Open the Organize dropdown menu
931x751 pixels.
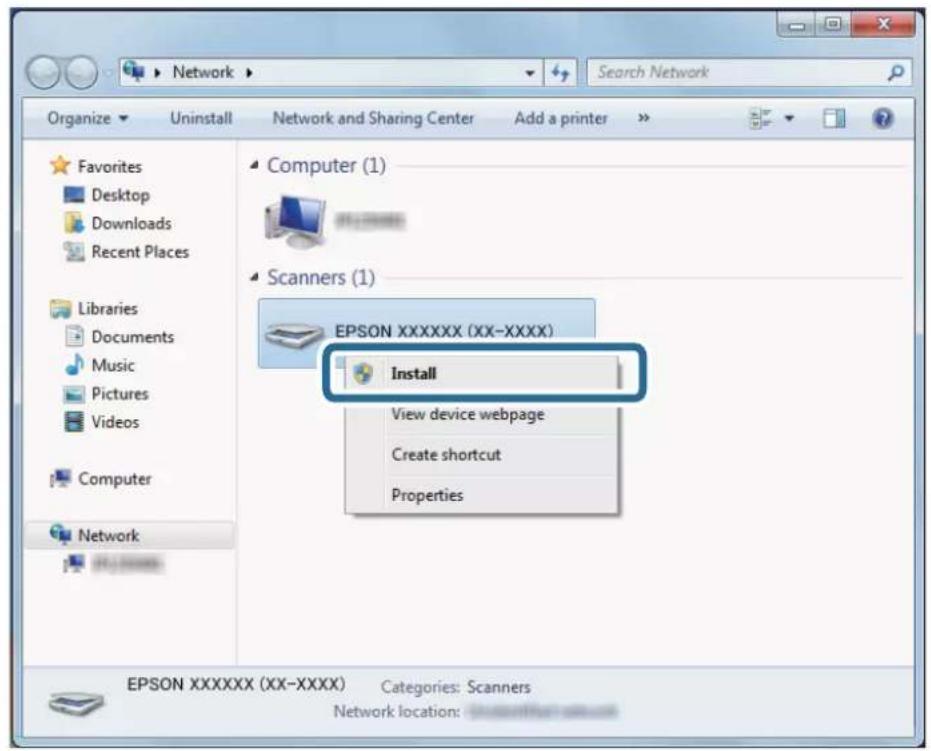pos(88,118)
